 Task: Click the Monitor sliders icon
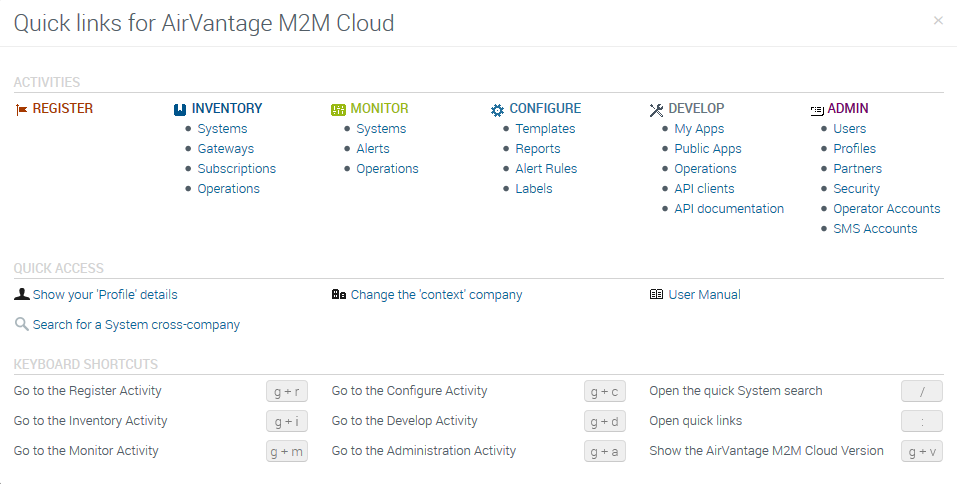click(x=338, y=110)
